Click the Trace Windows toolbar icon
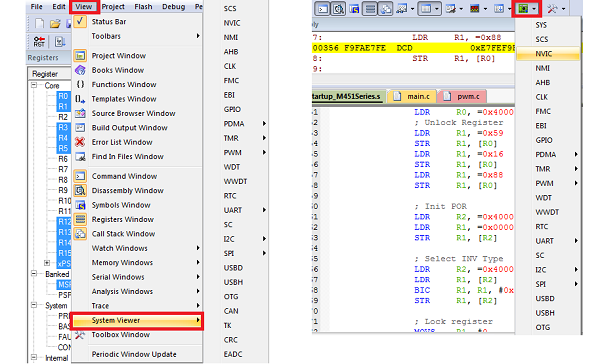This screenshot has width=600, height=364. [x=499, y=8]
